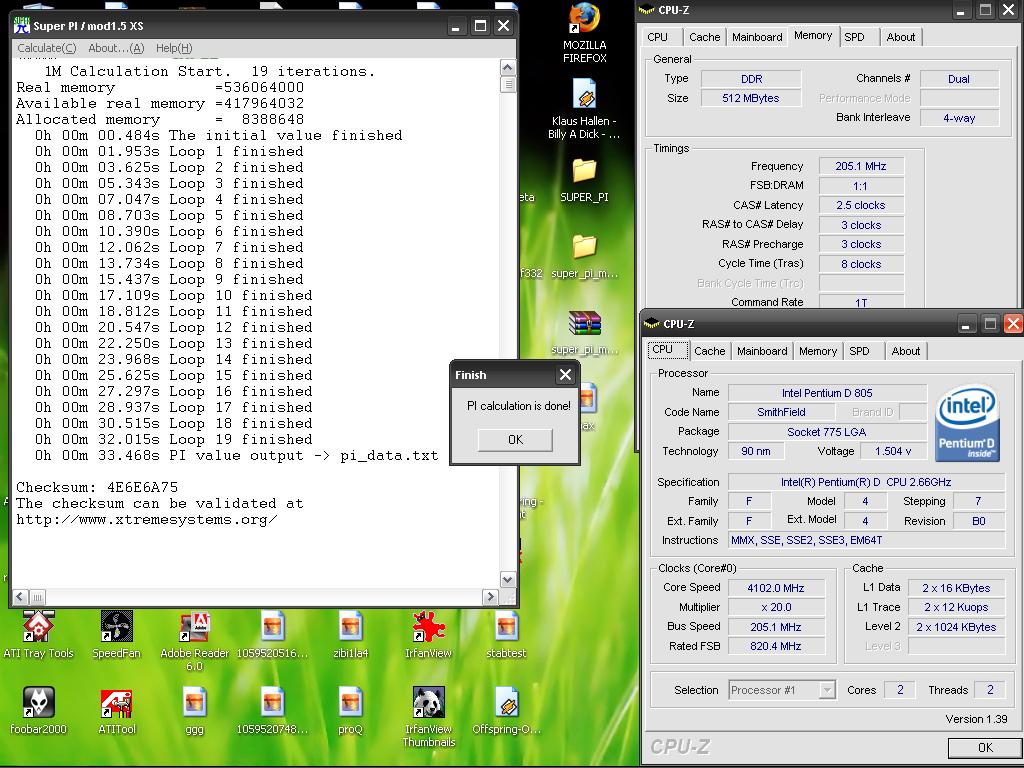
Task: Open Adobe Reader 6.0 shortcut
Action: [194, 627]
